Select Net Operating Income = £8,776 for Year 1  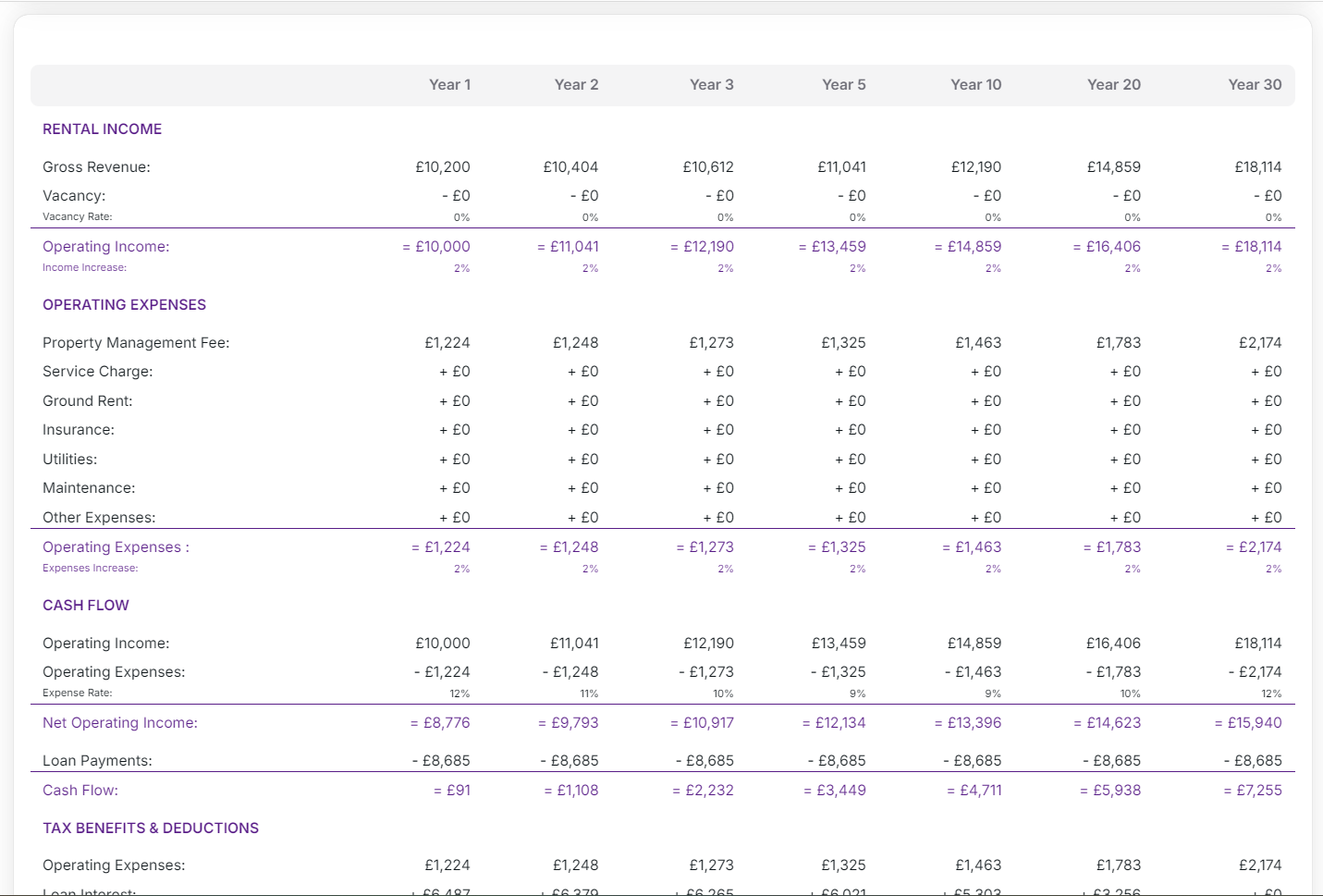pos(440,723)
